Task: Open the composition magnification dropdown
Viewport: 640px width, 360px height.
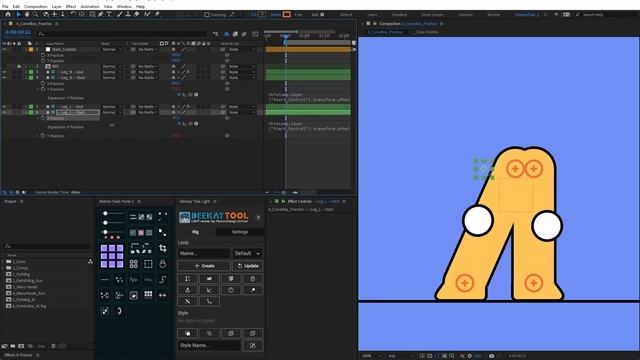Action: [x=371, y=356]
